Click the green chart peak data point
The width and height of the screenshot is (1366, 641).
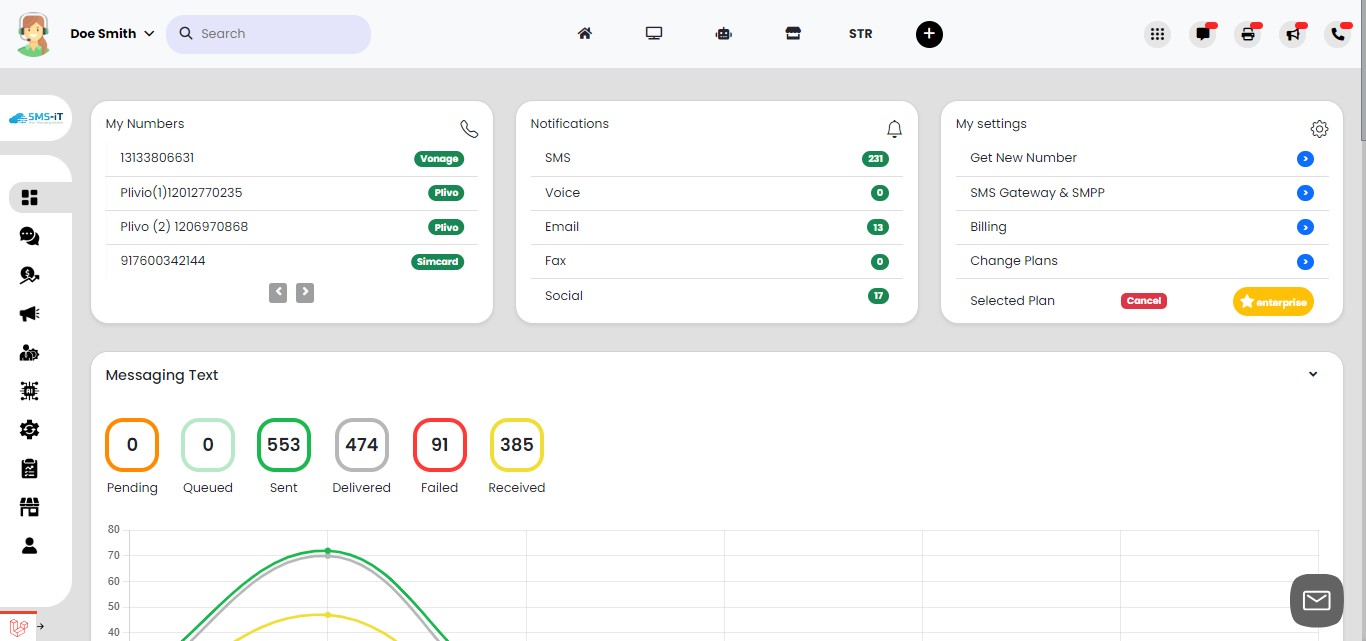click(x=328, y=551)
